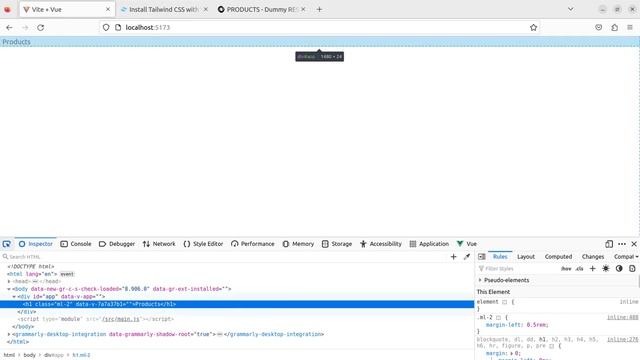
Task: Open the Accessibility panel
Action: [381, 244]
